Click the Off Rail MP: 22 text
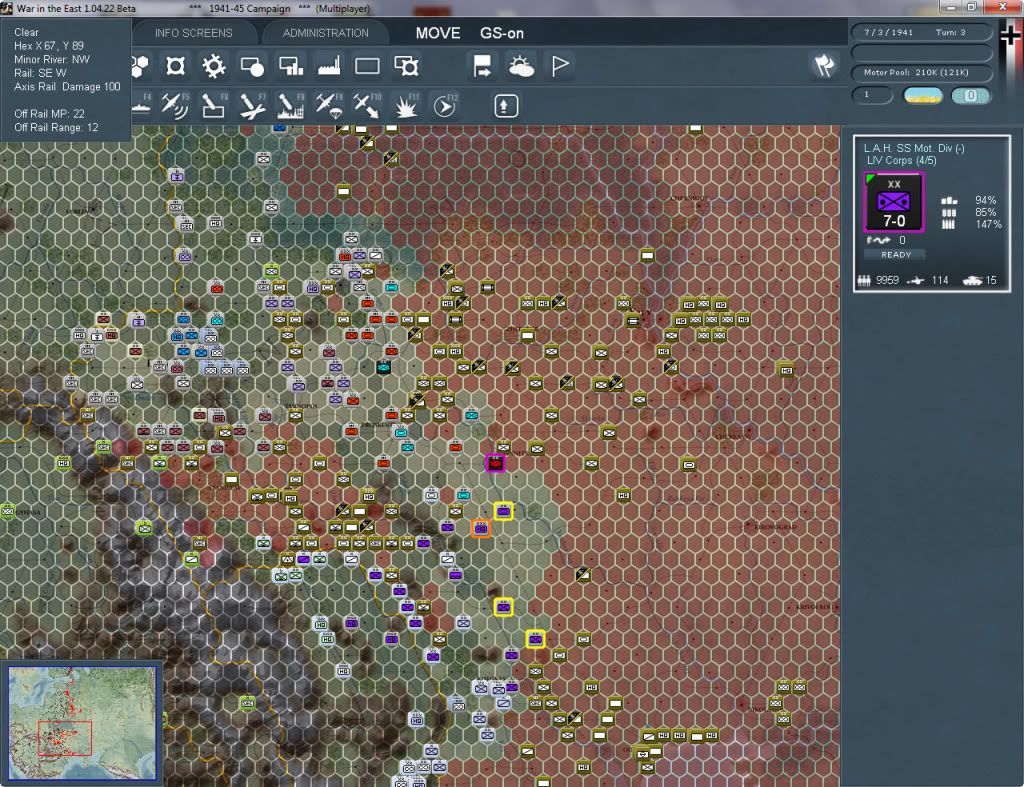This screenshot has height=787, width=1024. (x=49, y=114)
